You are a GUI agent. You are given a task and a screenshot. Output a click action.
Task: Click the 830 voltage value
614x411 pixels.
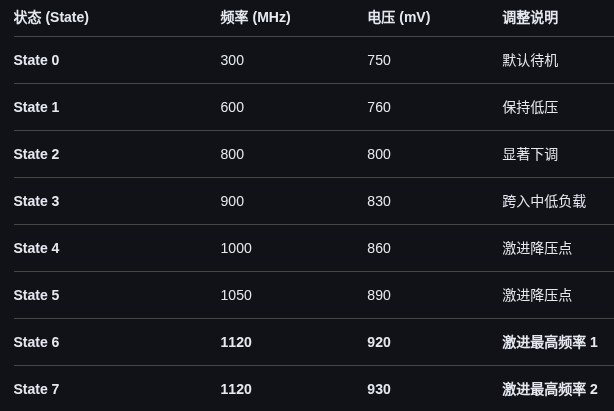click(x=379, y=201)
